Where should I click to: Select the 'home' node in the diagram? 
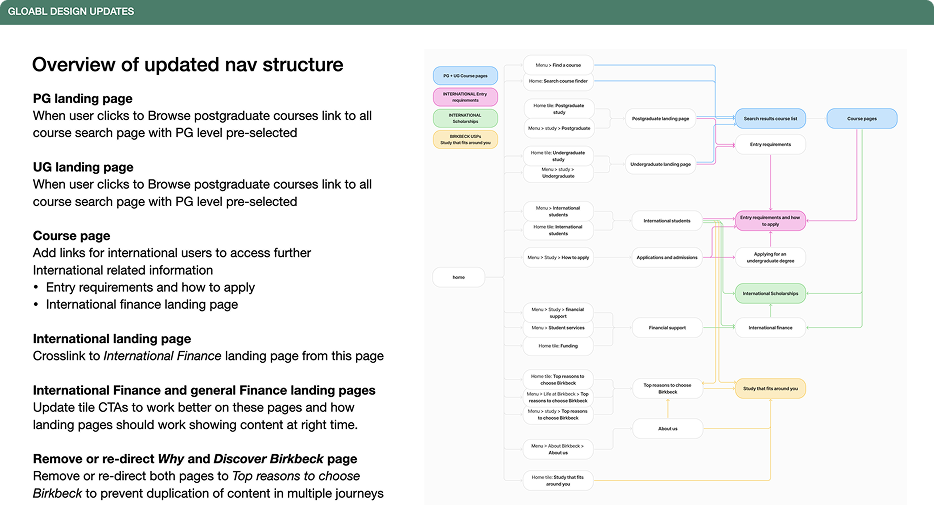459,277
